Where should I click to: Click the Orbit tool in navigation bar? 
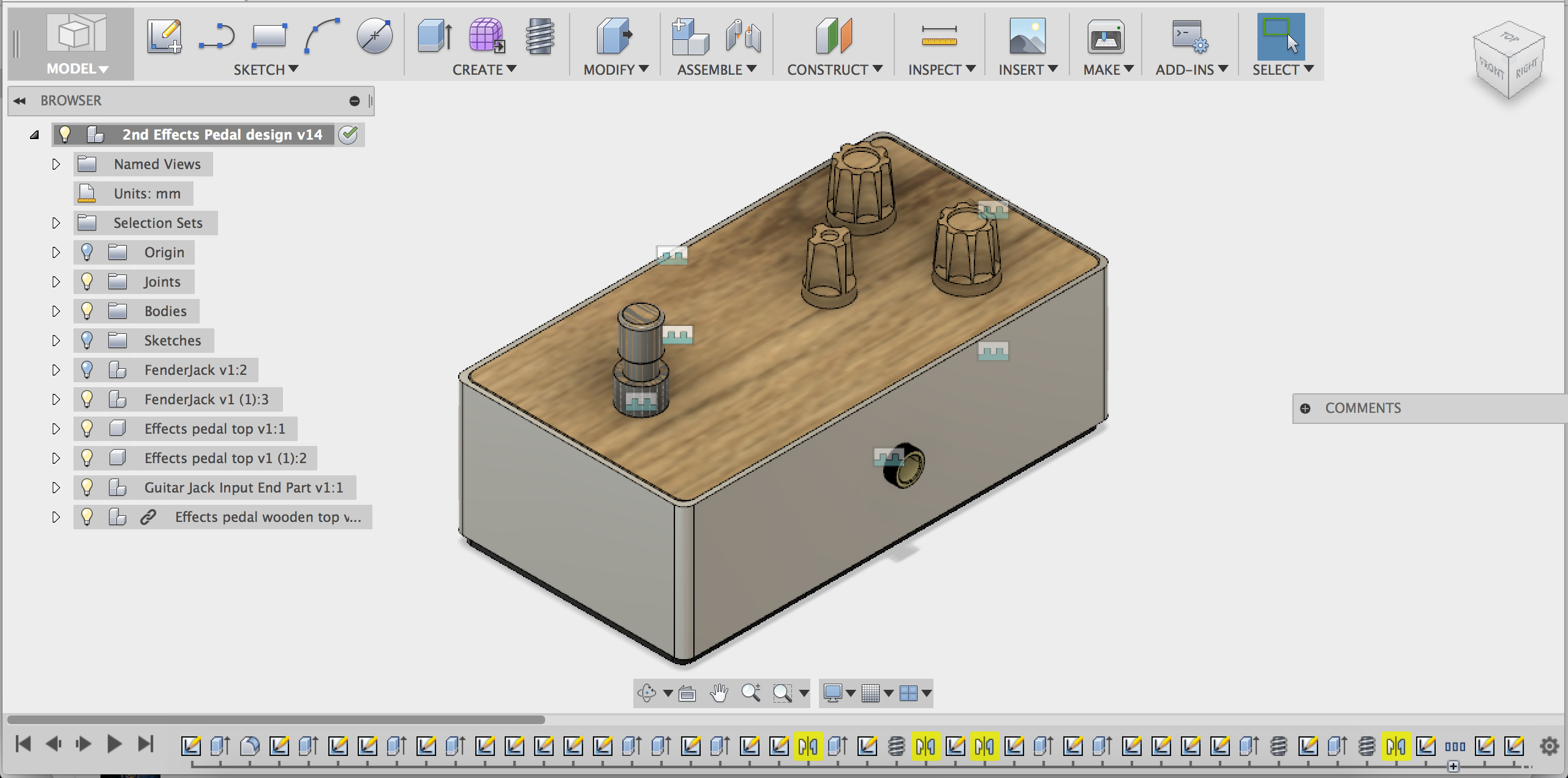point(646,693)
